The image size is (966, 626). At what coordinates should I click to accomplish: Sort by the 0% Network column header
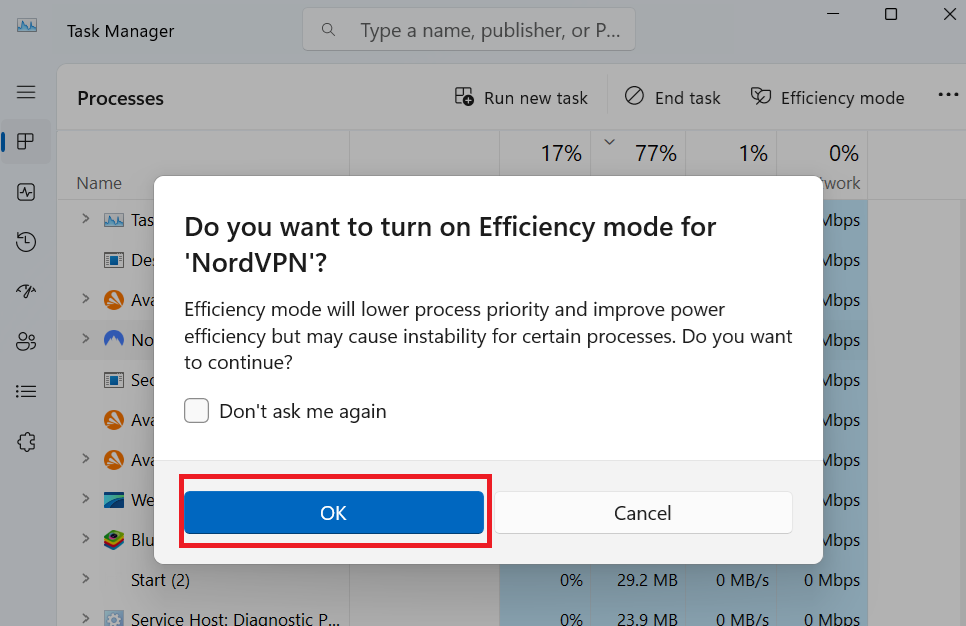[x=843, y=153]
